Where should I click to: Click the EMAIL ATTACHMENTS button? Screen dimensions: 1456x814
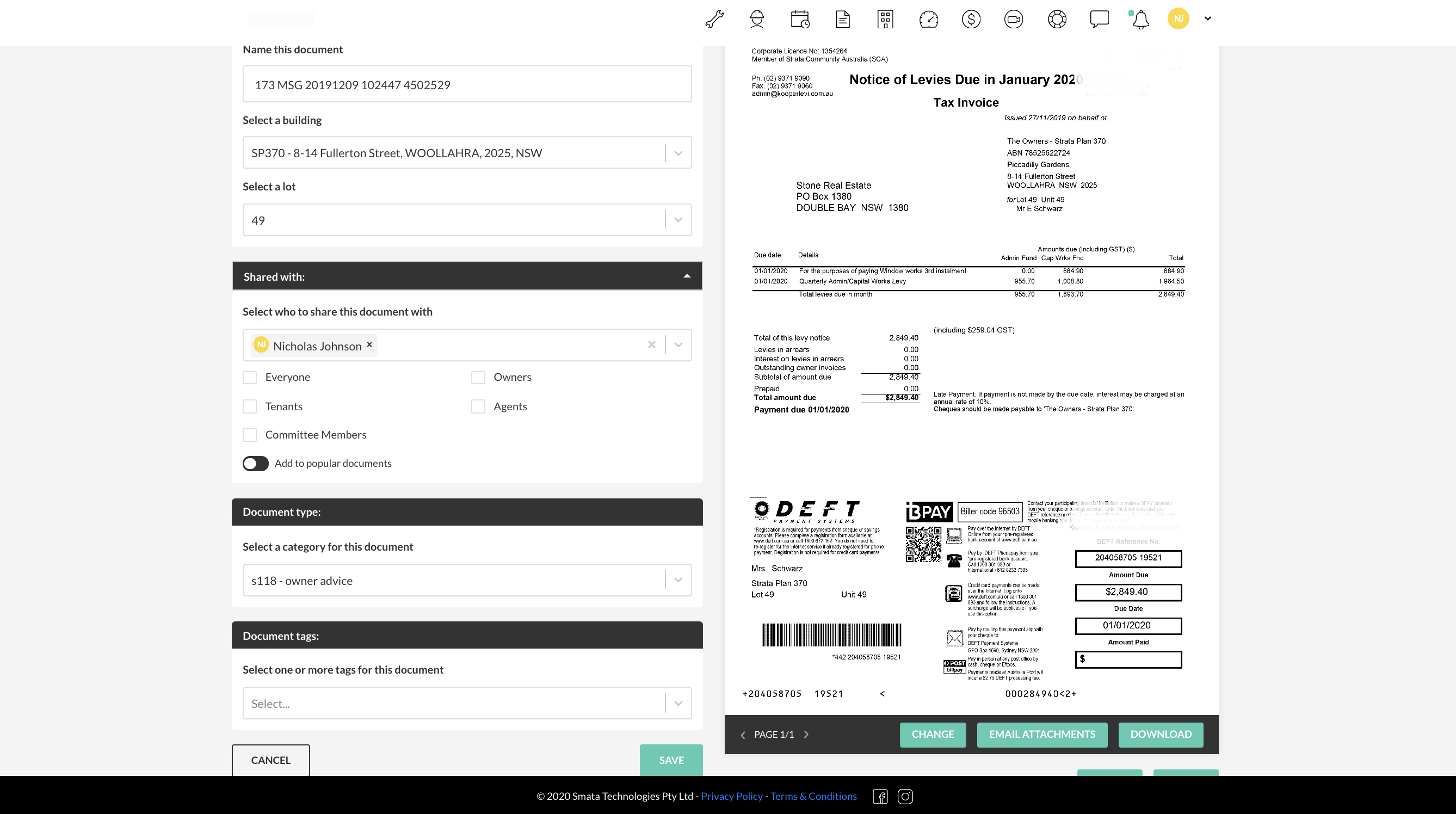pos(1042,735)
